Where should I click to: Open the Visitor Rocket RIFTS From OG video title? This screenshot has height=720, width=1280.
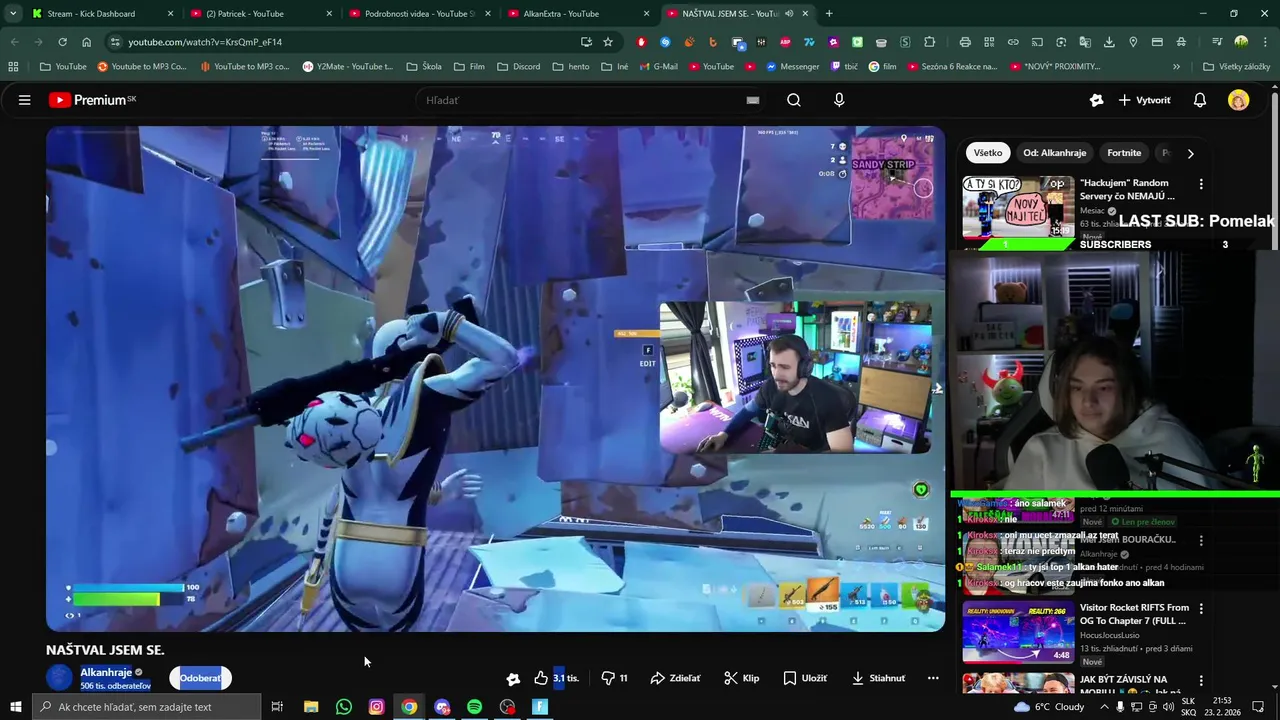coord(1134,614)
